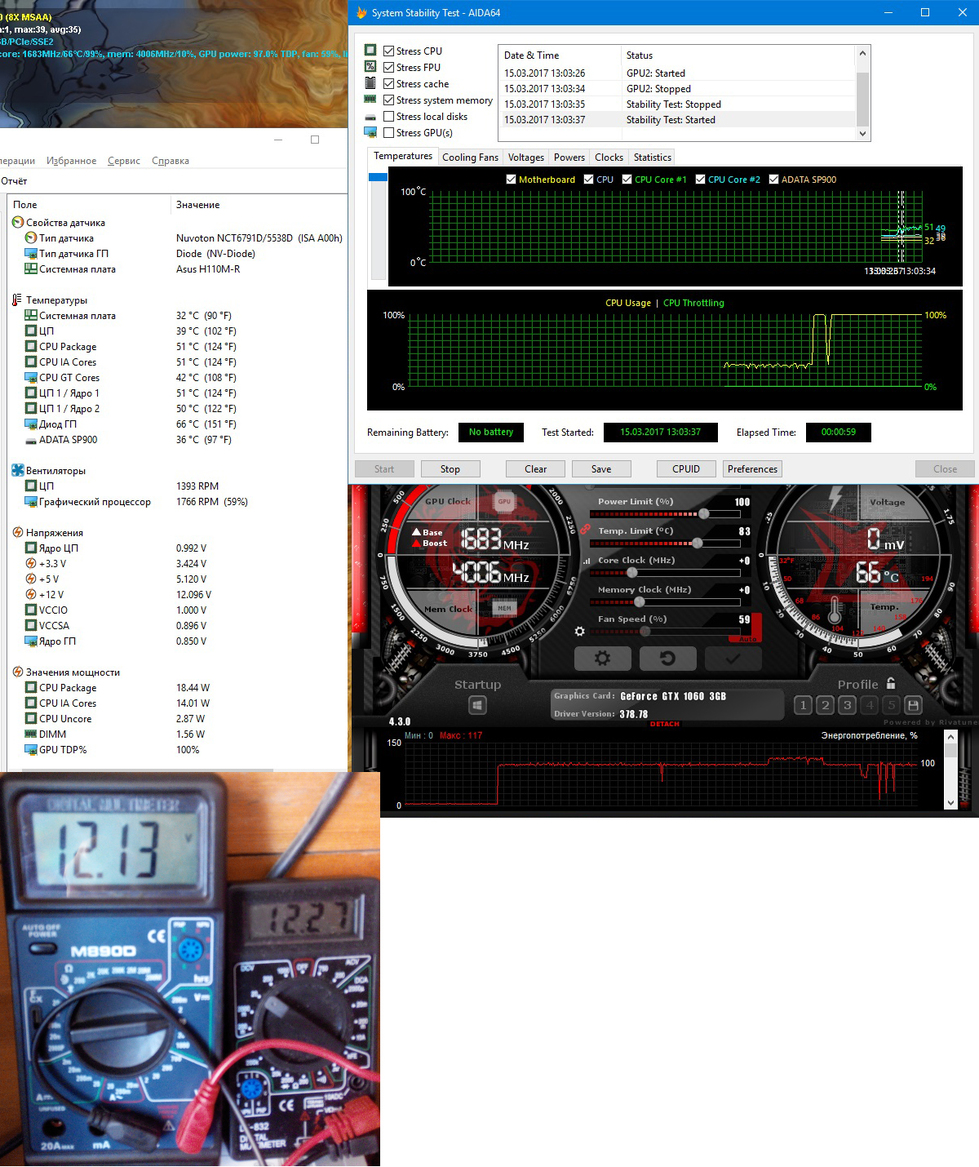Screen dimensions: 979x1167
Task: Open the Powers tab
Action: pyautogui.click(x=570, y=157)
